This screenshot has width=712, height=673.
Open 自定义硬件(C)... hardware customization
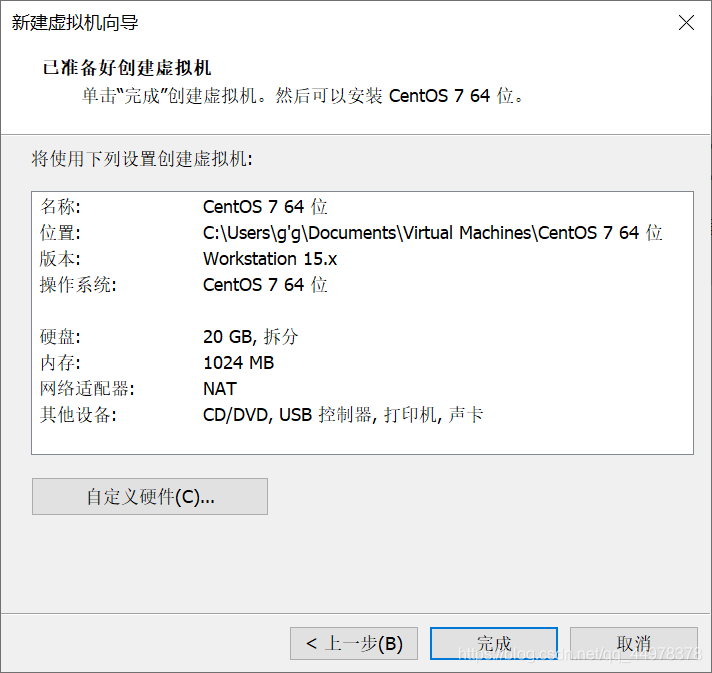point(150,496)
